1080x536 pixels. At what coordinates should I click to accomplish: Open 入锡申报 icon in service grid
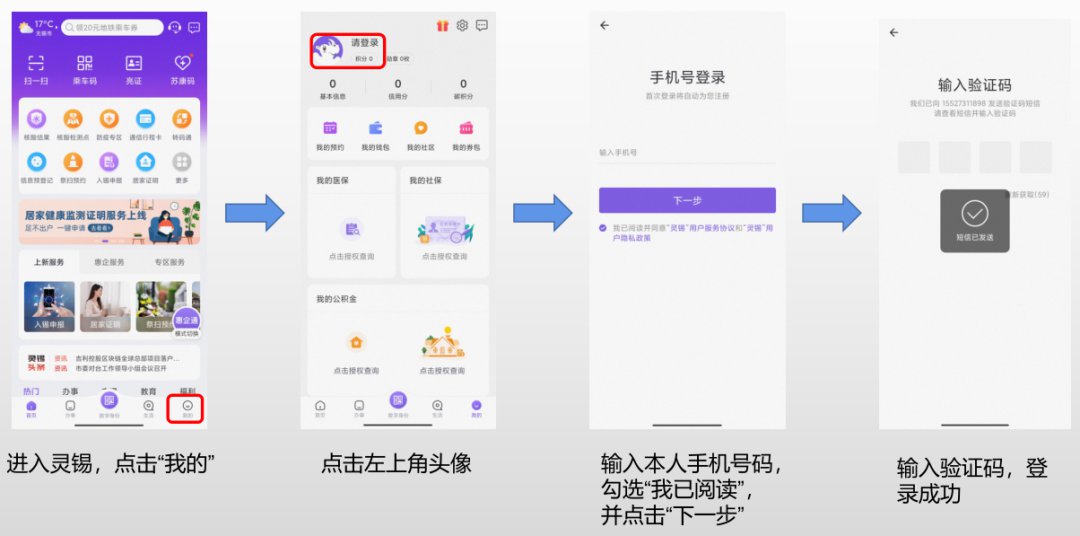(x=109, y=162)
